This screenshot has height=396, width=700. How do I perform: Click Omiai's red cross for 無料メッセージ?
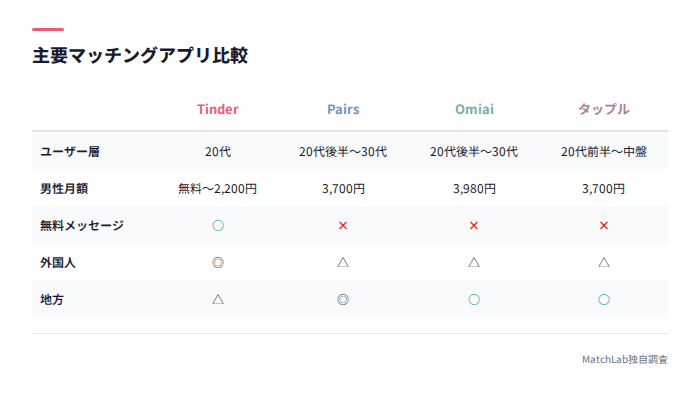(474, 225)
